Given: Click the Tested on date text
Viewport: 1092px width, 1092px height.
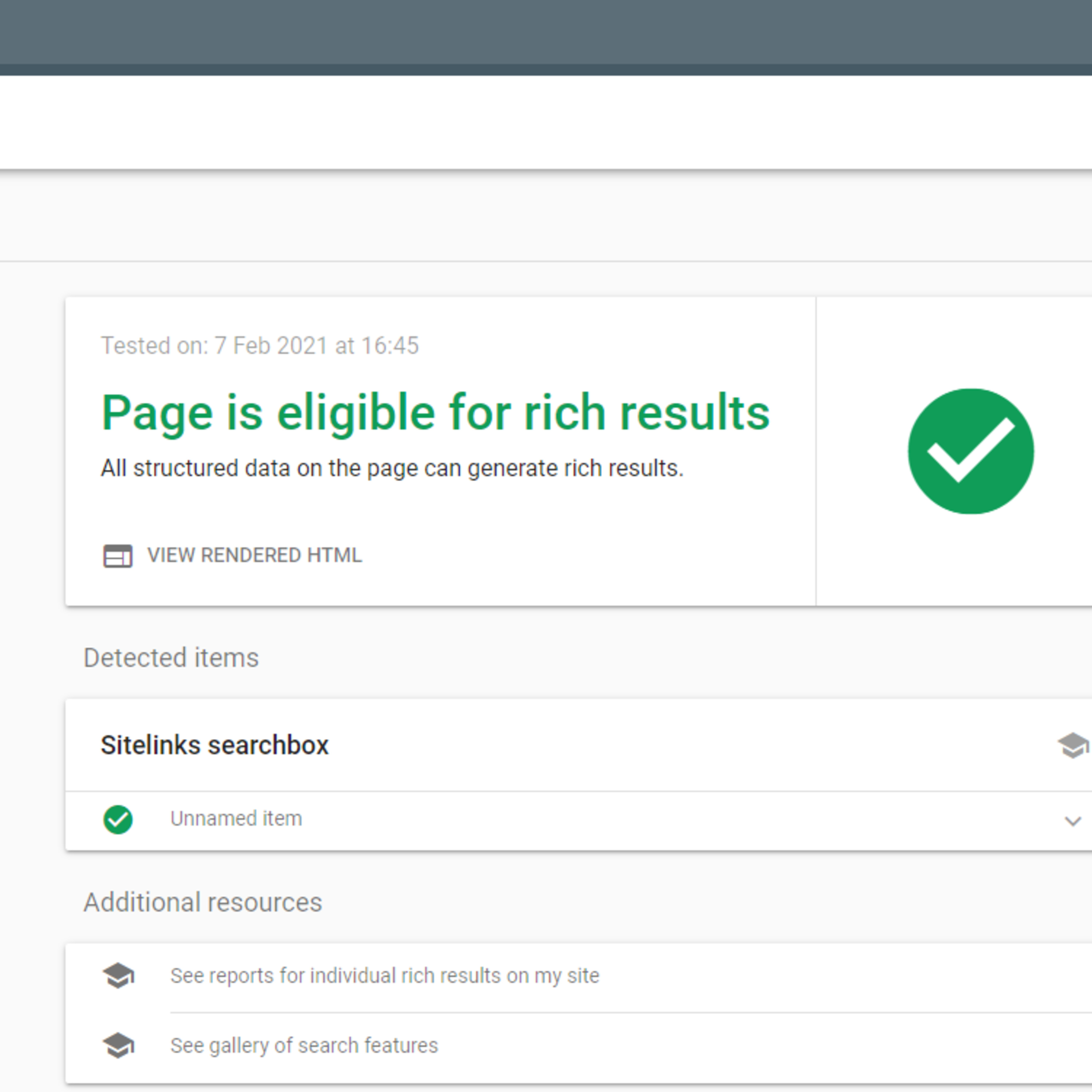Looking at the screenshot, I should pos(260,346).
